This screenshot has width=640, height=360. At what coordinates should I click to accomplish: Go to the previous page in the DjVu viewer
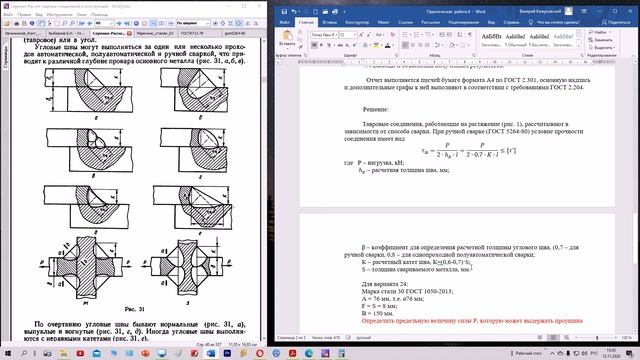coord(89,23)
